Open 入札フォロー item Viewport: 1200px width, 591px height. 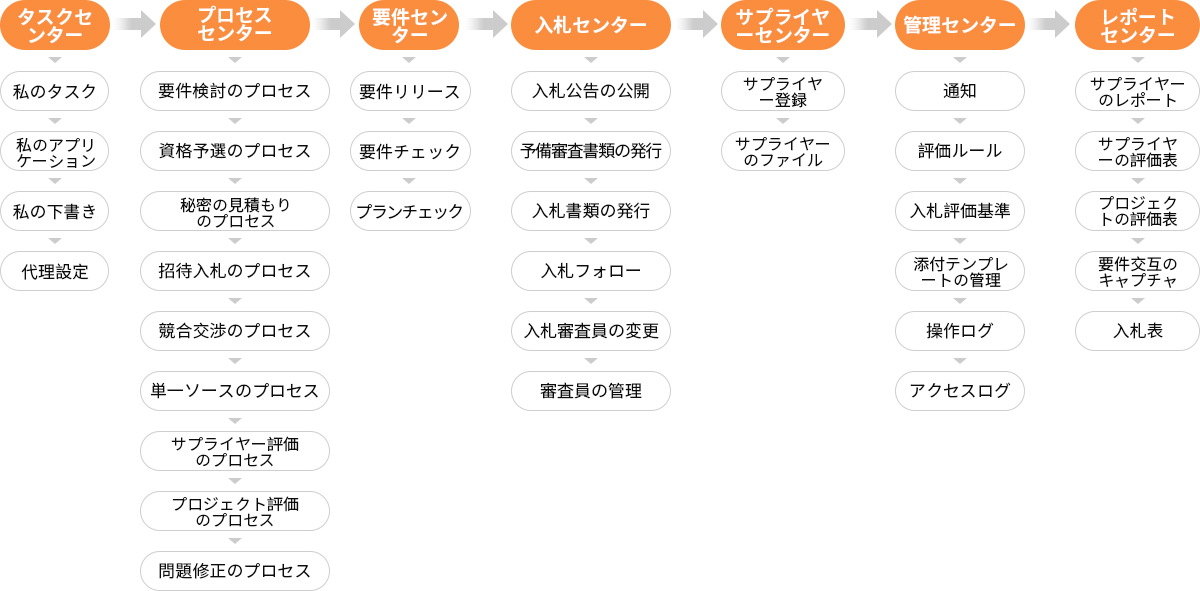pos(590,271)
